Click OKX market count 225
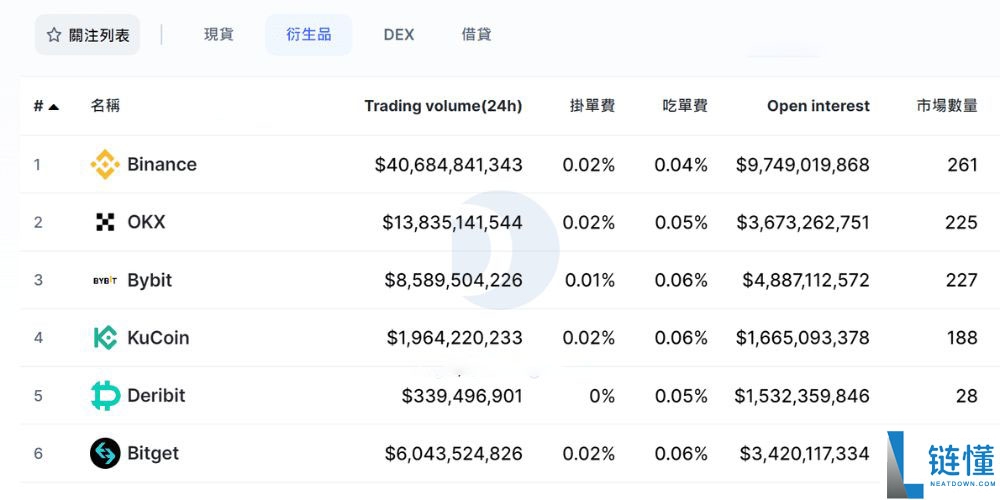Viewport: 1000px width, 500px height. click(x=961, y=222)
